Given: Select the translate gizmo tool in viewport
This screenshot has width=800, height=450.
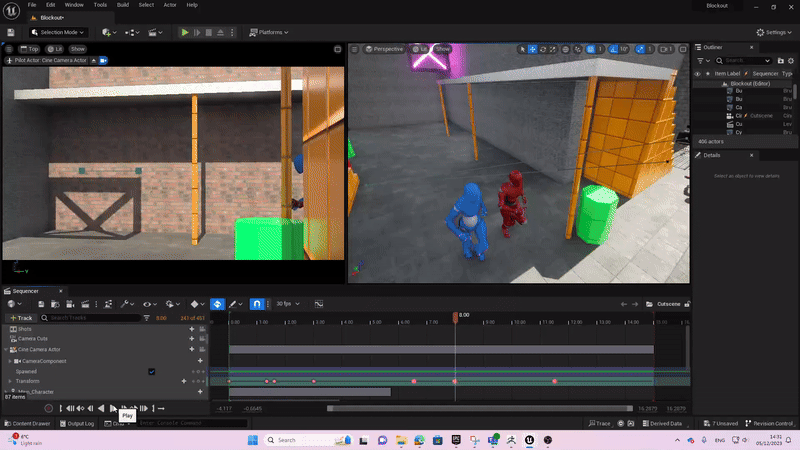Looking at the screenshot, I should [x=533, y=49].
